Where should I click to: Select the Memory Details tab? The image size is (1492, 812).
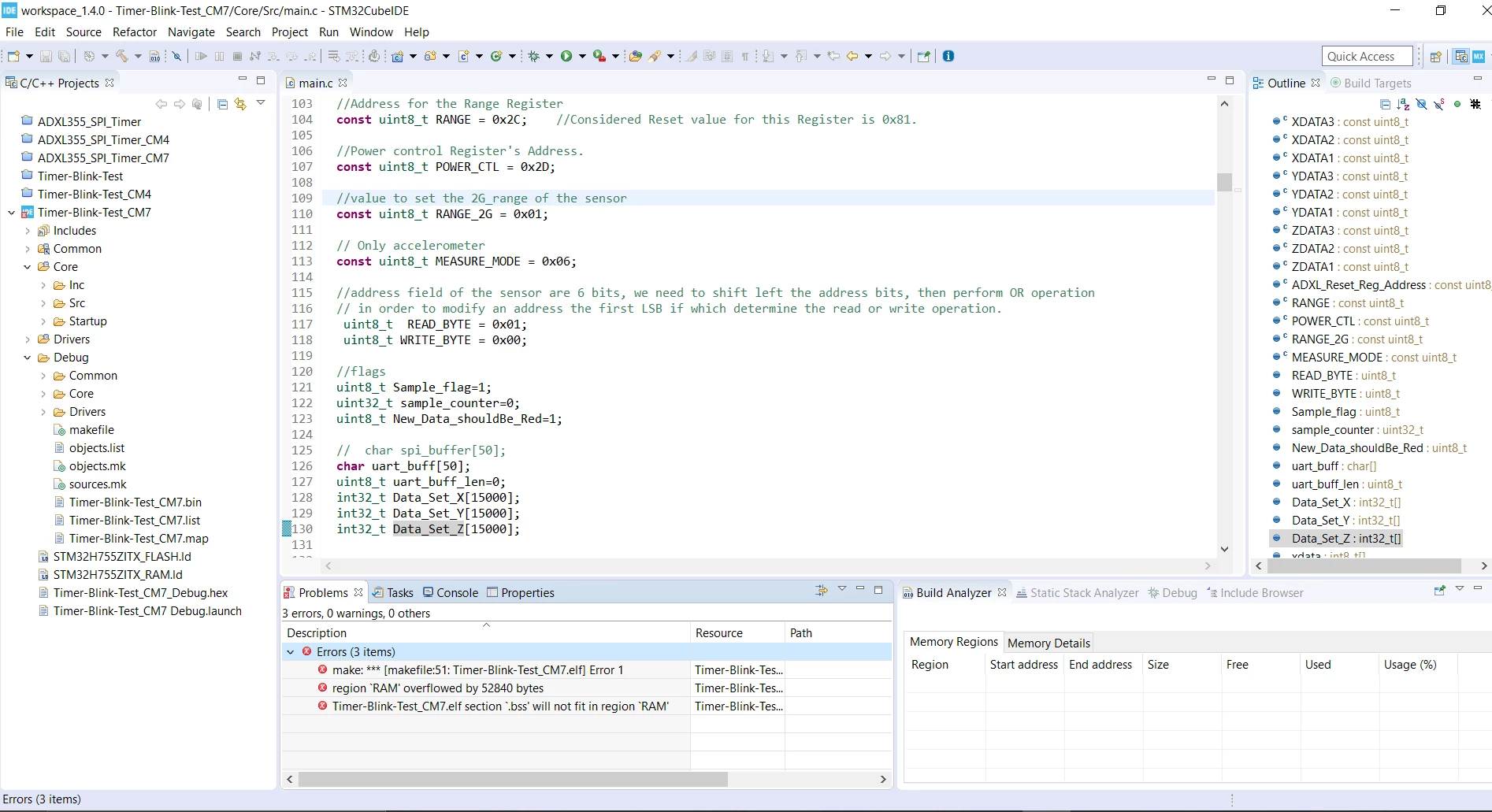point(1048,643)
